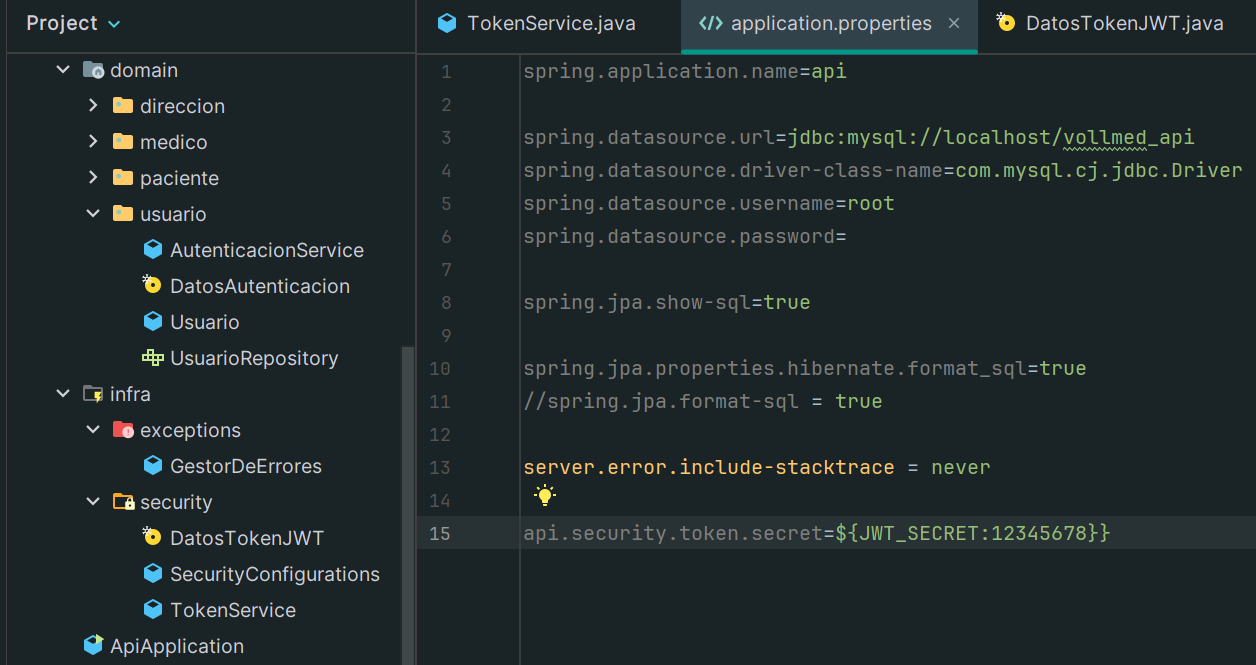The image size is (1256, 665).
Task: Click the server.error.include-stacktrace property
Action: (x=709, y=467)
